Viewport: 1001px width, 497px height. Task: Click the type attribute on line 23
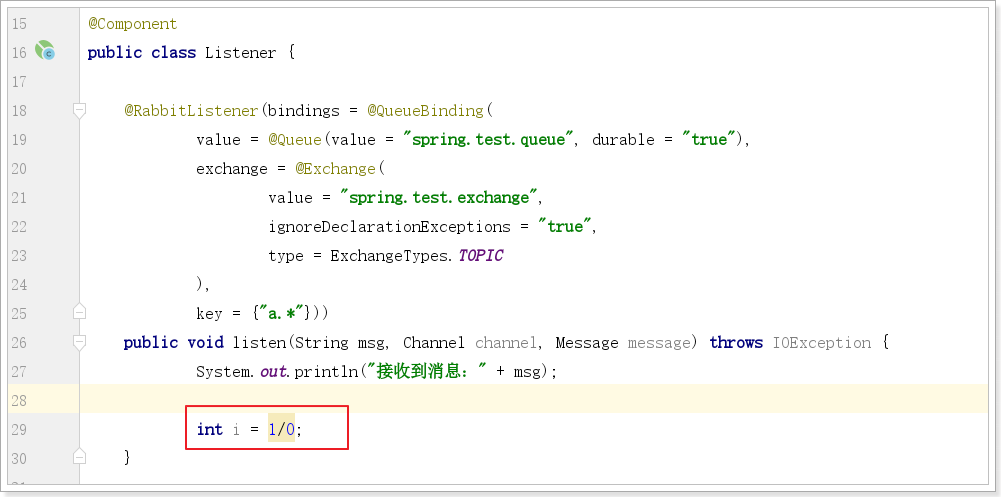(286, 256)
